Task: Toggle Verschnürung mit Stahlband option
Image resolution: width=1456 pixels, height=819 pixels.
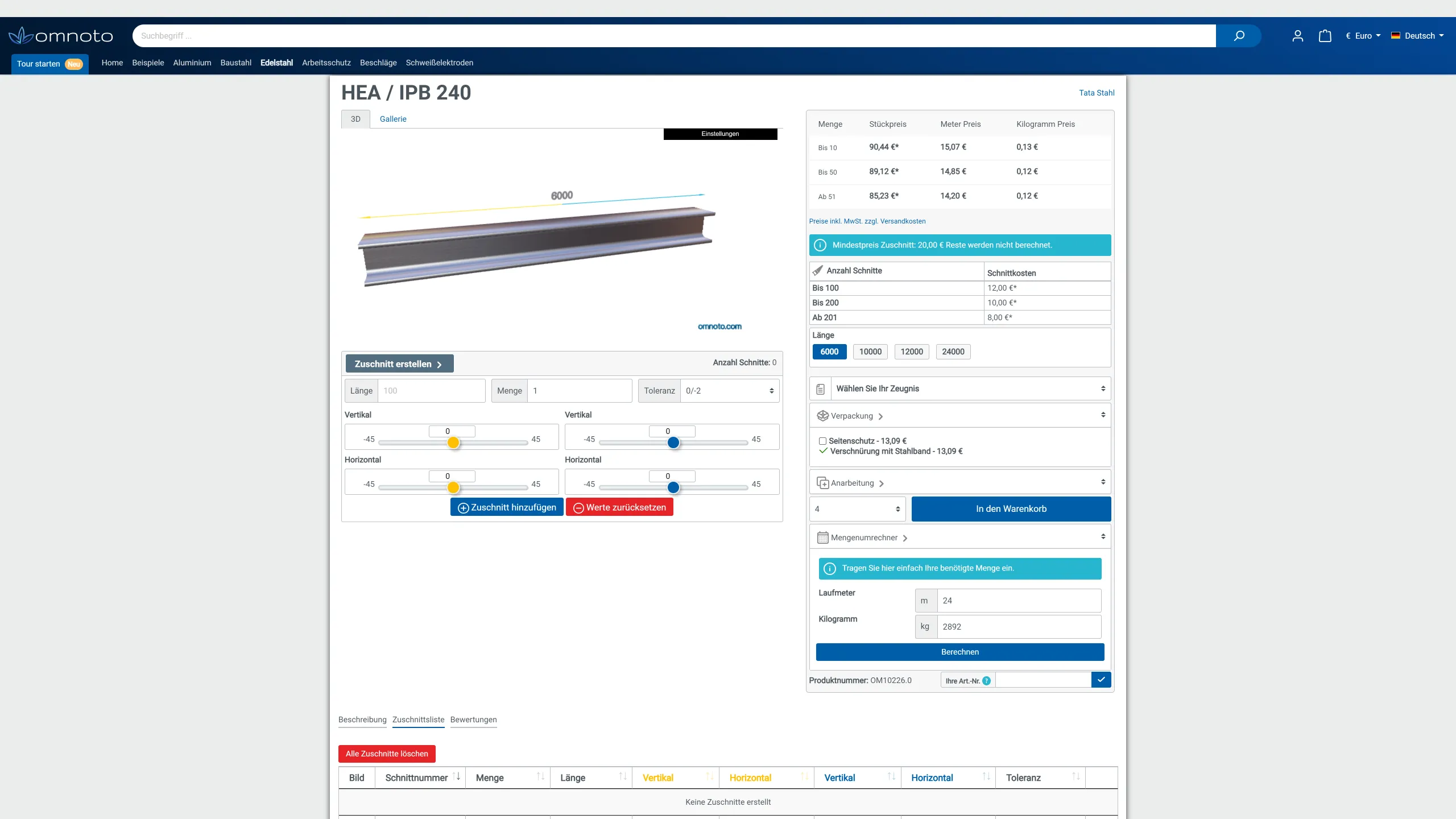Action: pos(891,452)
